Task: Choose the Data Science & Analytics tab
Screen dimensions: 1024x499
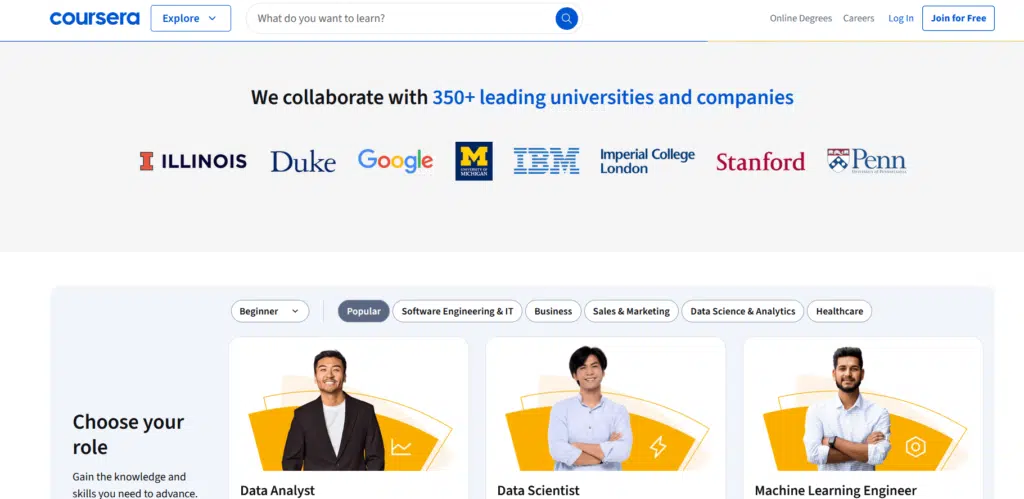Action: point(742,311)
